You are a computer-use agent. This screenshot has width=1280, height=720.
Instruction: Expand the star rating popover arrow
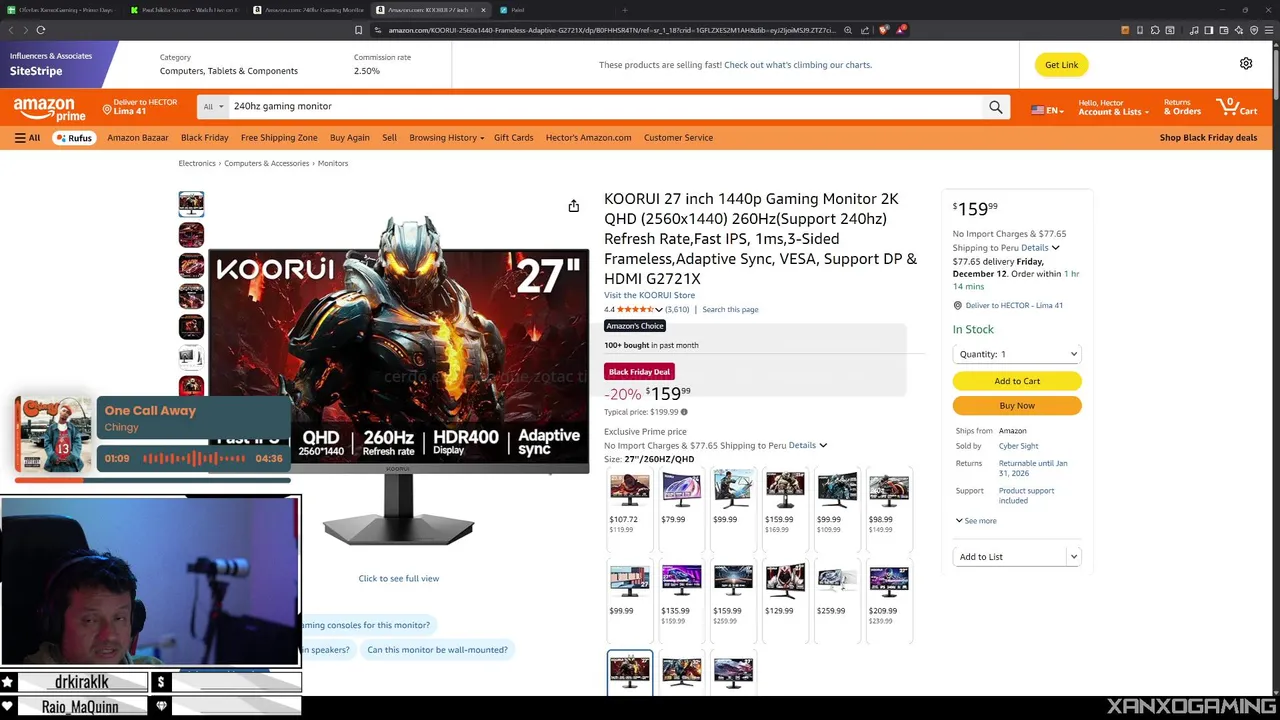659,310
